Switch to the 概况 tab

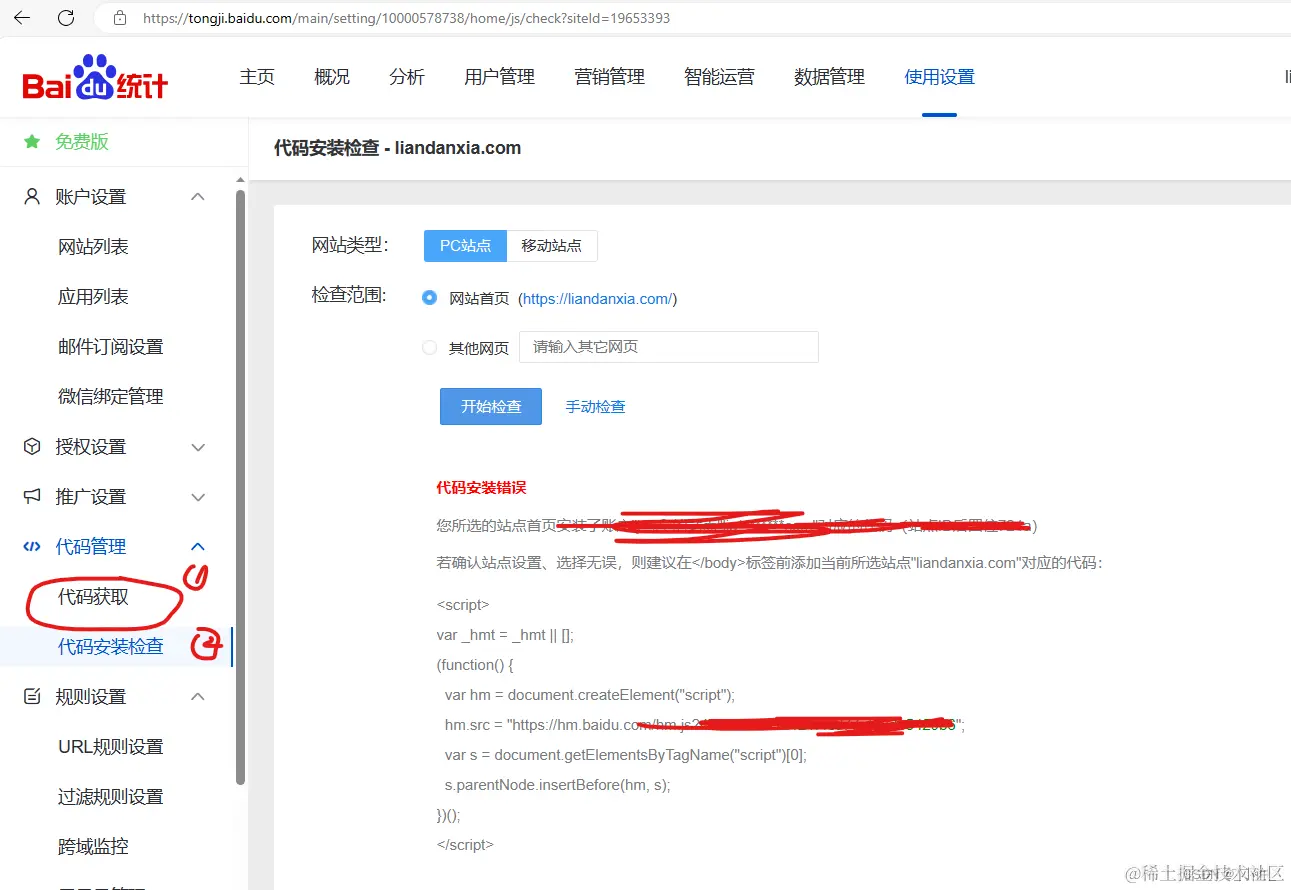(x=331, y=75)
